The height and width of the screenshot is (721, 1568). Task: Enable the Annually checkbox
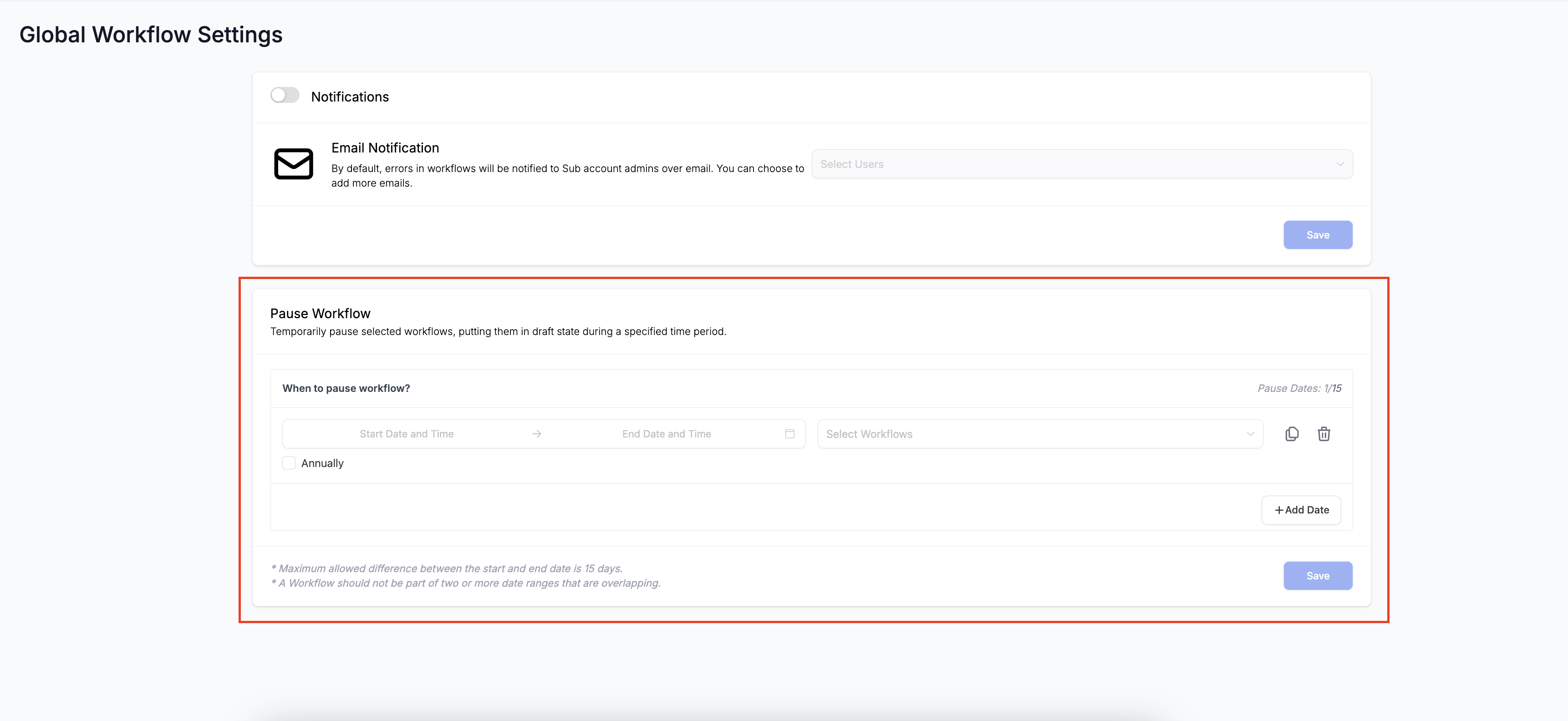coord(289,463)
